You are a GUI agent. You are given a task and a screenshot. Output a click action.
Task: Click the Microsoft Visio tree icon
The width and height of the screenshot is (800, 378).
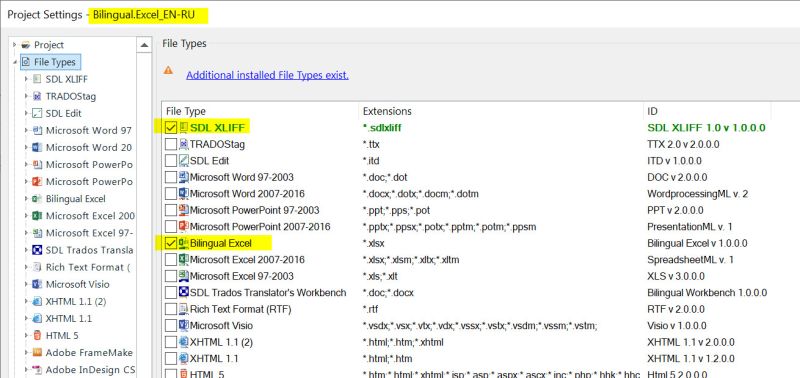click(x=37, y=284)
